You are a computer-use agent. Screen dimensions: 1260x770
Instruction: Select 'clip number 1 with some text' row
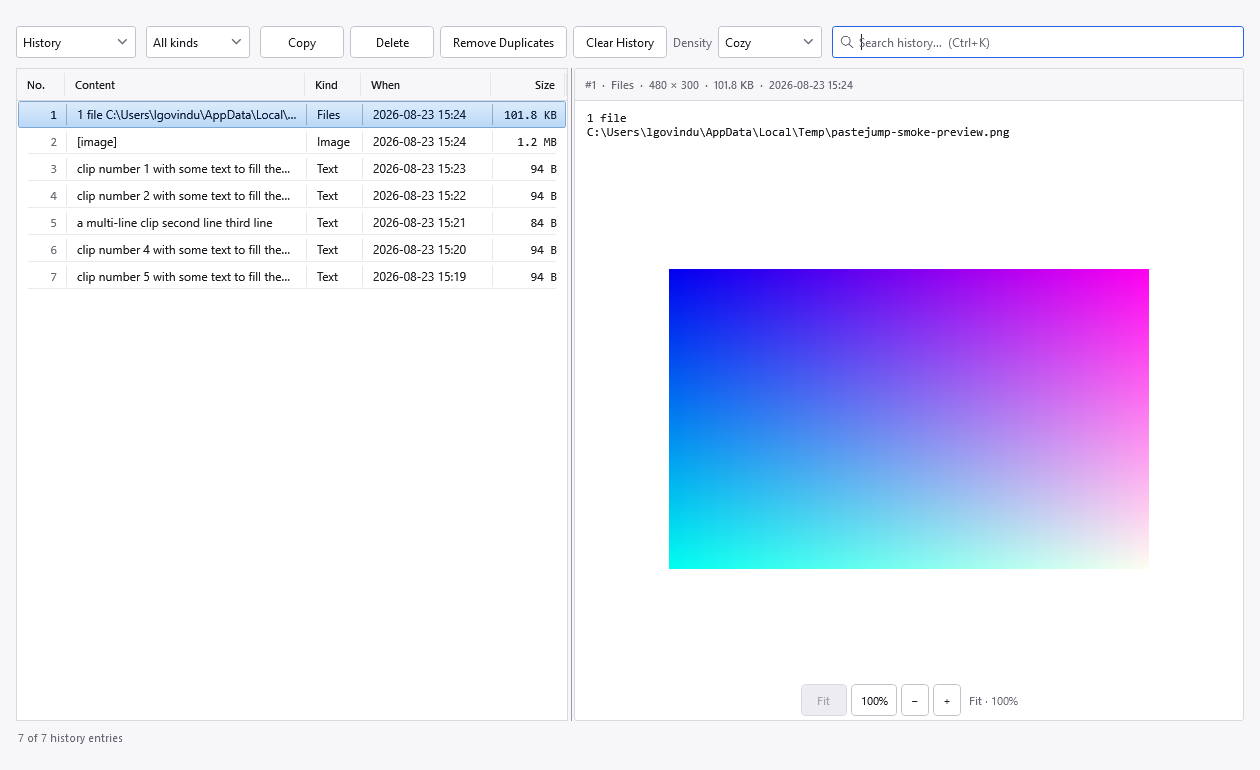(x=292, y=169)
